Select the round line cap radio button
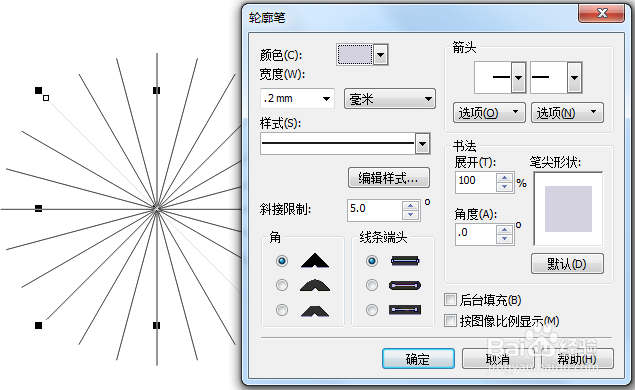This screenshot has width=635, height=390. 372,286
